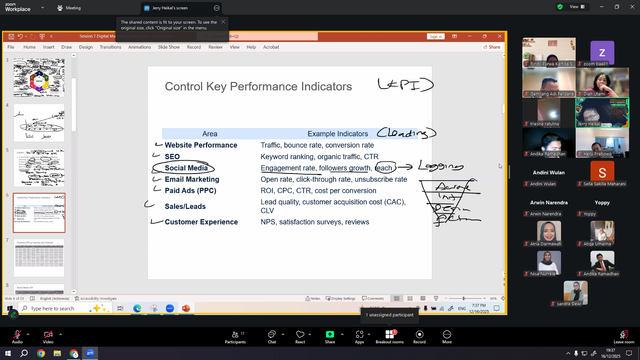Screen dimensions: 640x360
Task: Expand the Video options arrow
Action: (60, 334)
